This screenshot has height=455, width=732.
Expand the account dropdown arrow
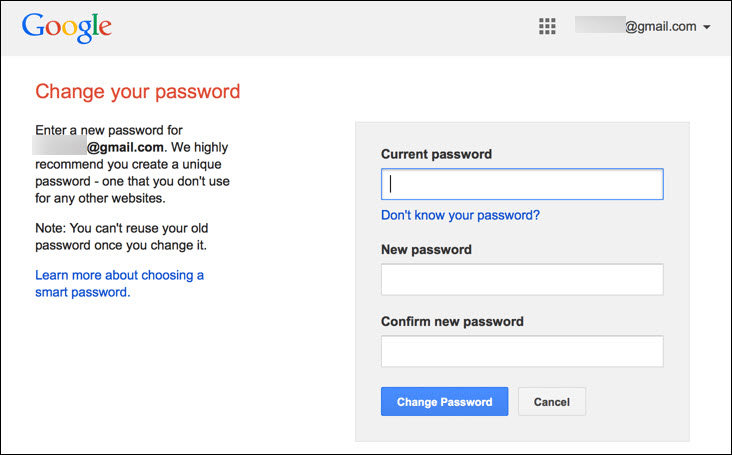tap(707, 27)
